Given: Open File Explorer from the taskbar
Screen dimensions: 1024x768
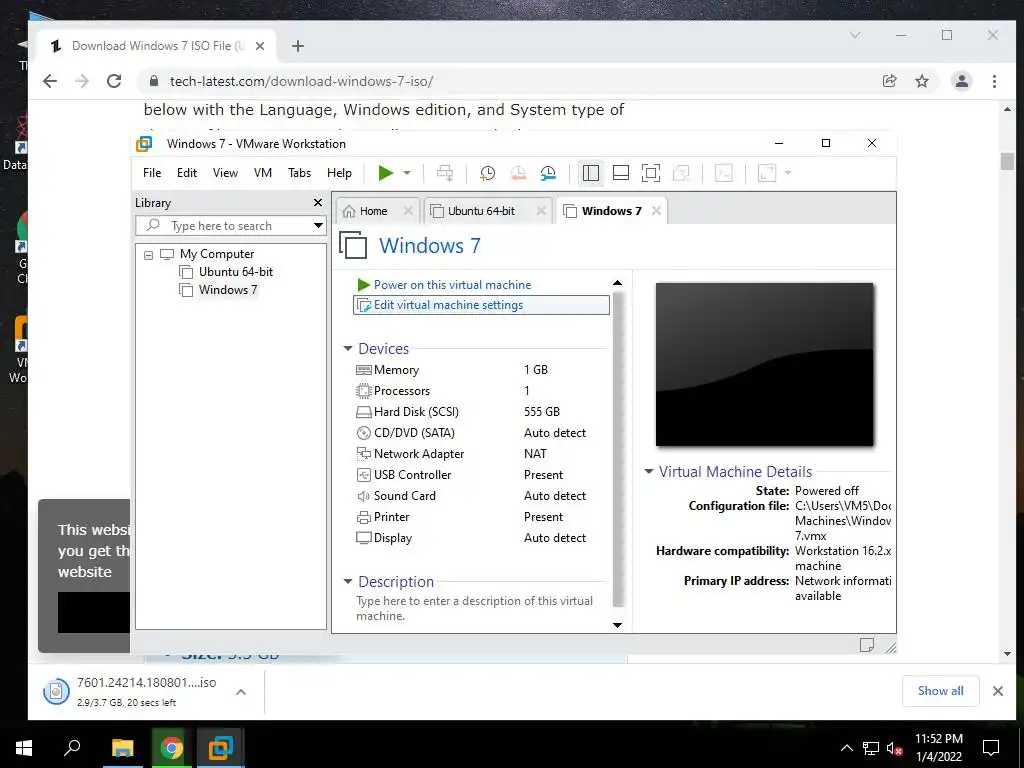Looking at the screenshot, I should [122, 748].
